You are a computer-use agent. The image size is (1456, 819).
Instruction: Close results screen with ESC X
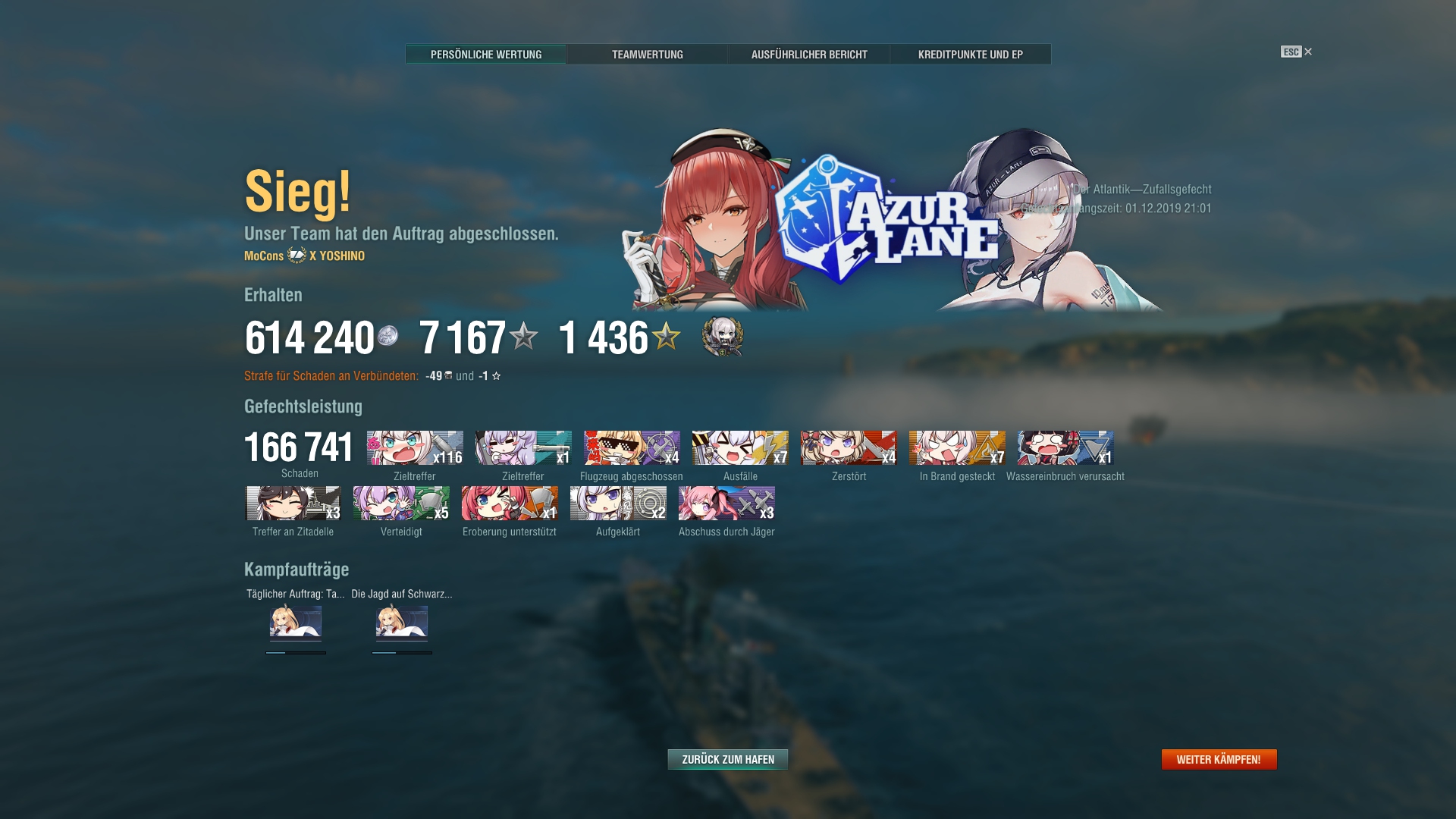(1297, 52)
